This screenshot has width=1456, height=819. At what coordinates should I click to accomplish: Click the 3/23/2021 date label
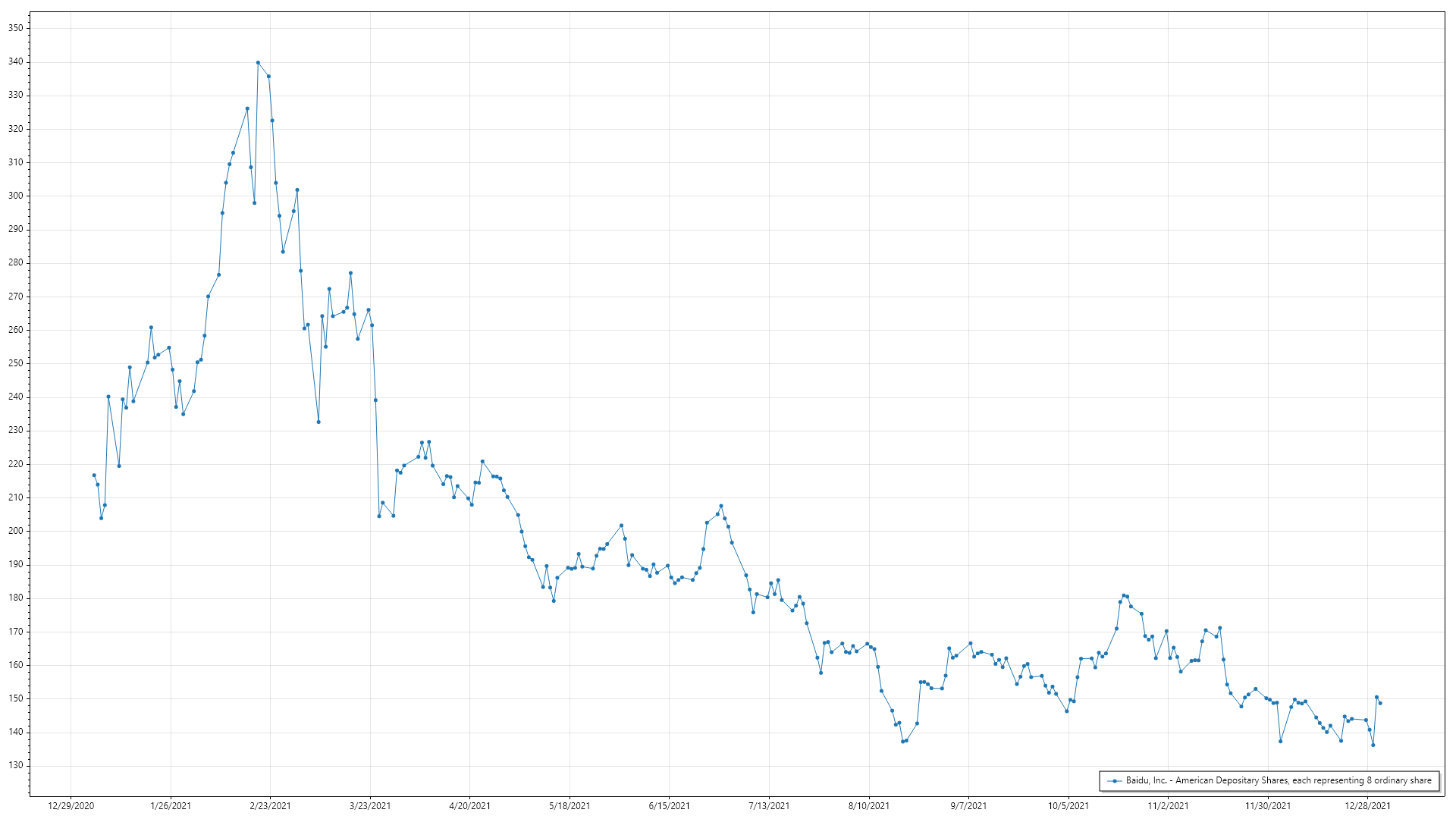point(370,806)
